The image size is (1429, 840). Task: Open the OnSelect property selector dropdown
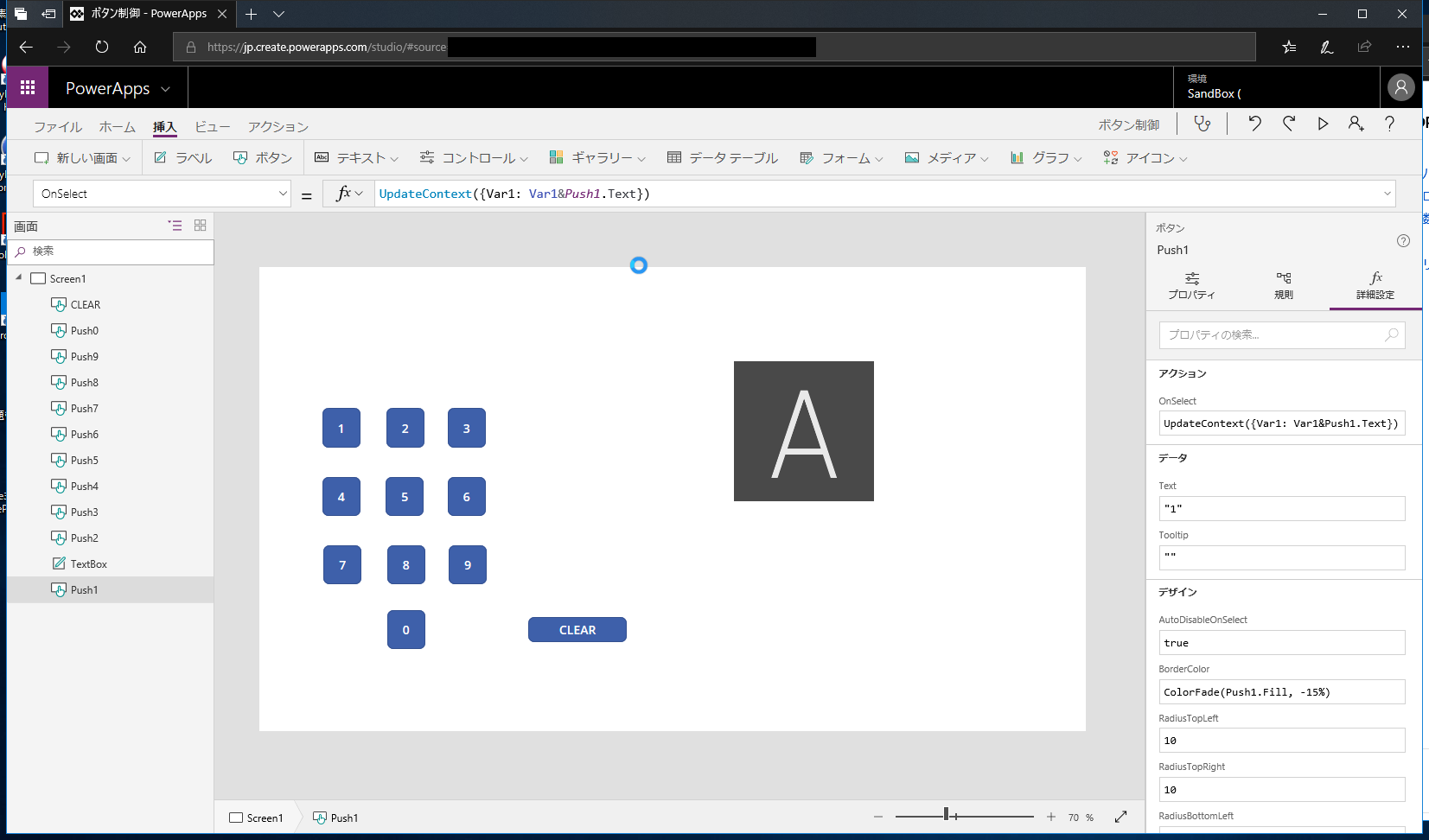tap(284, 193)
